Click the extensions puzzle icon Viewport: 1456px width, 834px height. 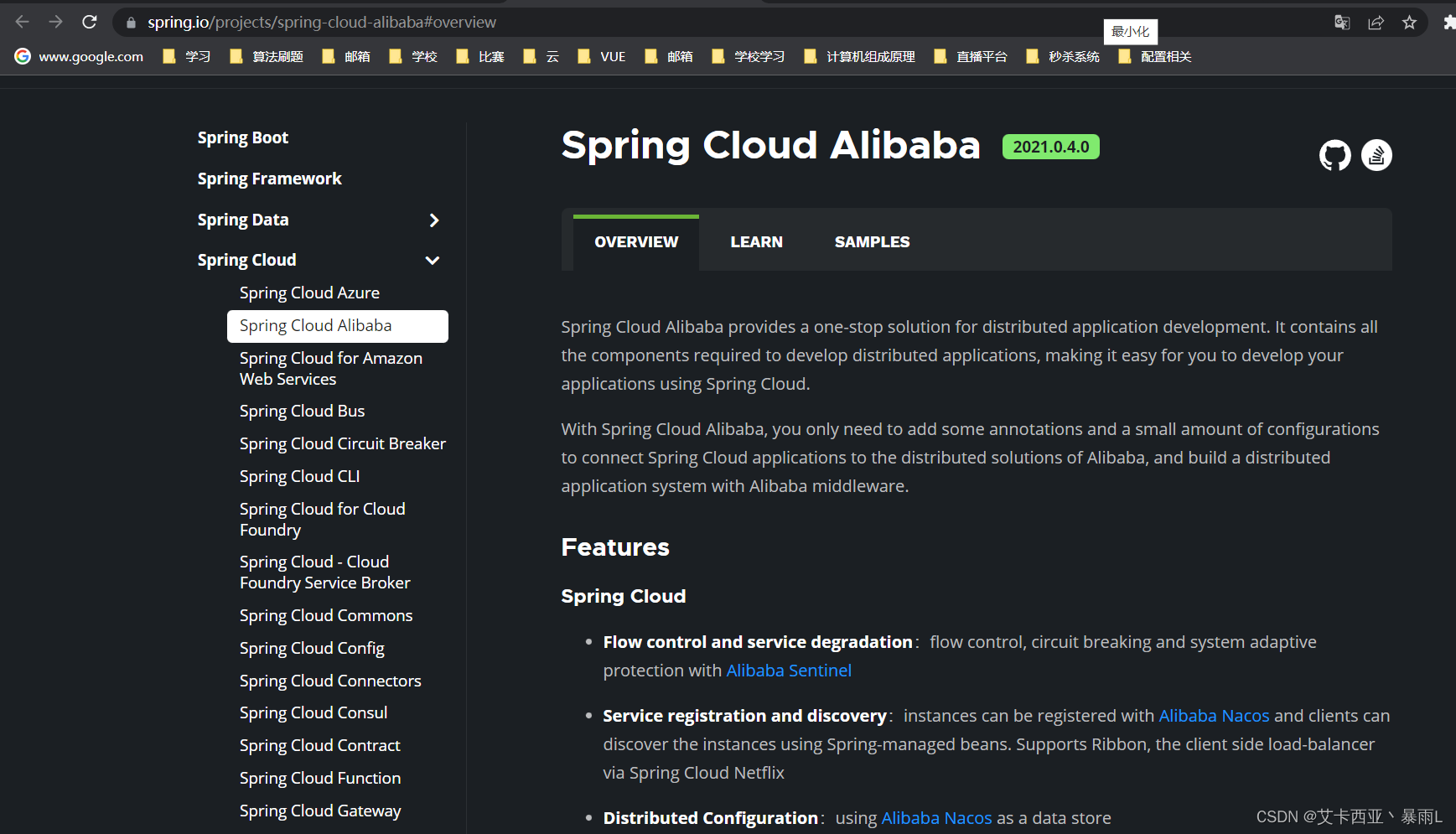(1448, 23)
